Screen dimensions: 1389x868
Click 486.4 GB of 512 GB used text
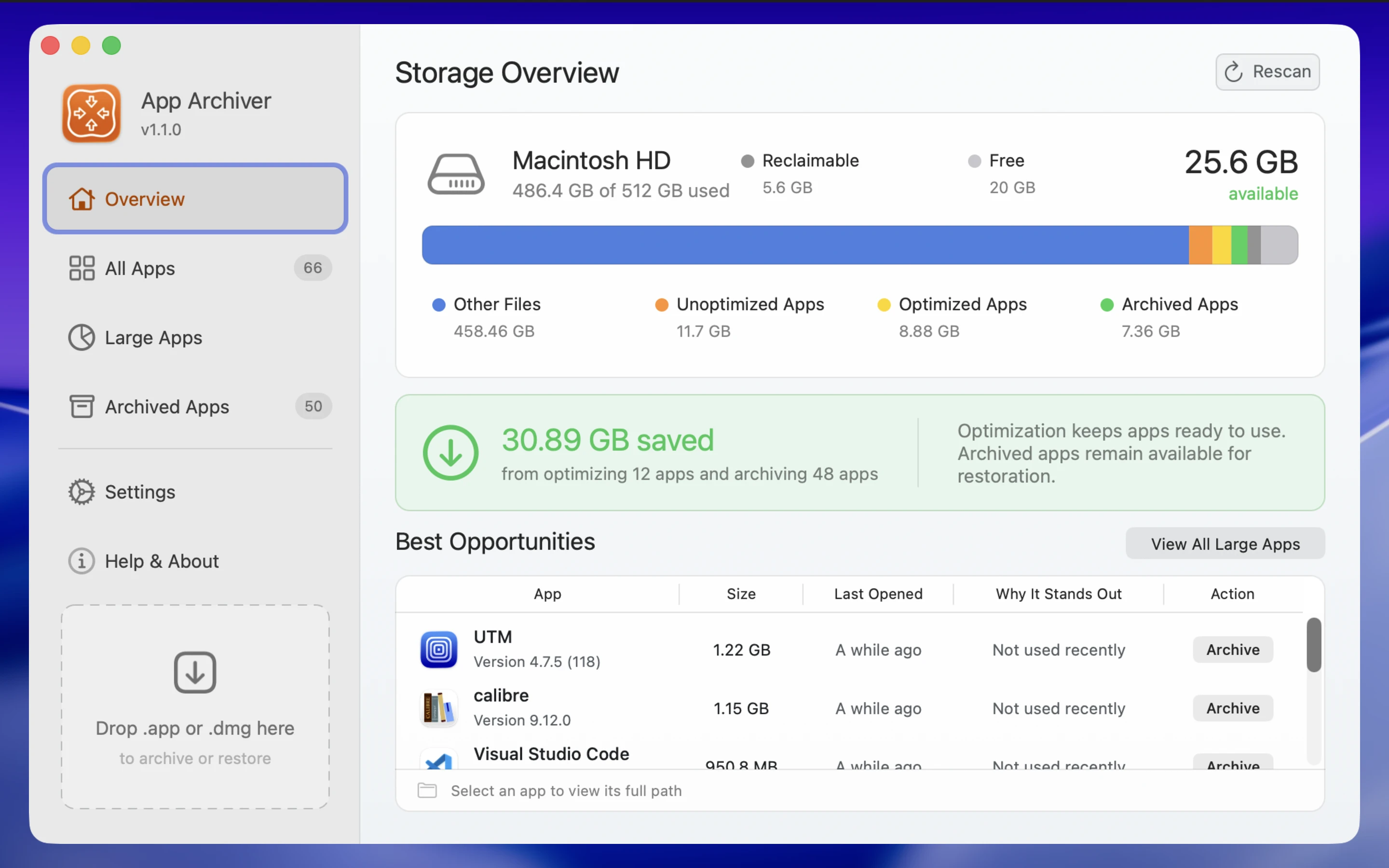tap(620, 190)
